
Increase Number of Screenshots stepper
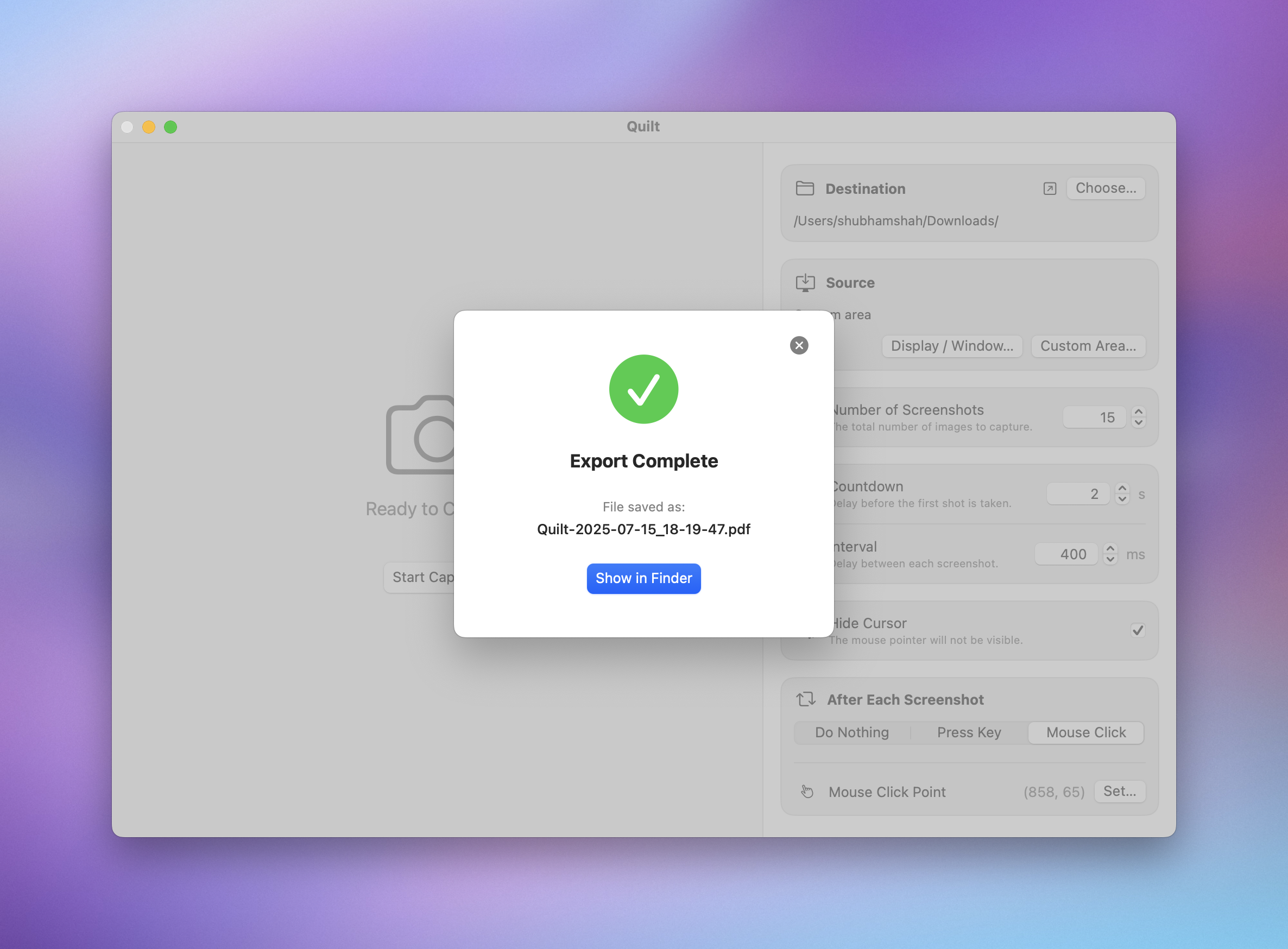click(1138, 412)
